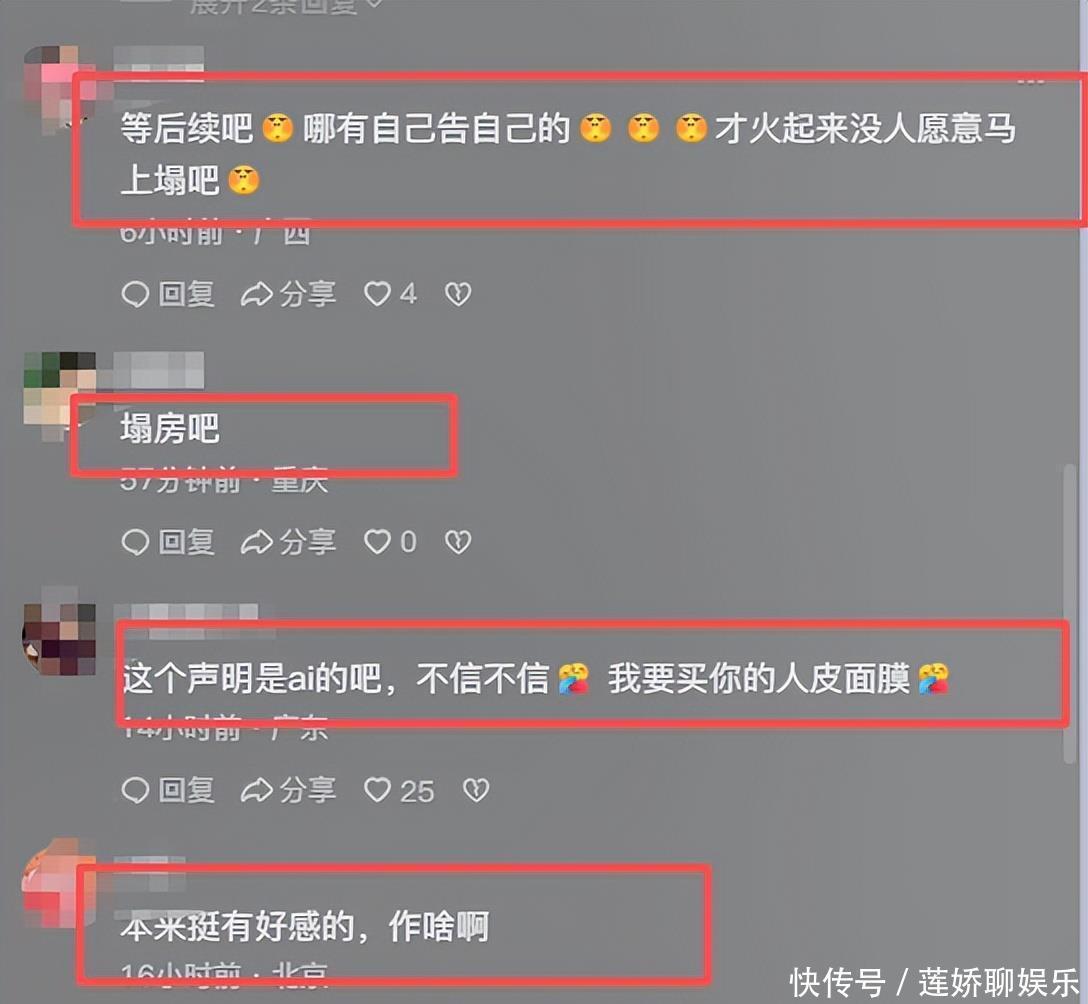
Task: Like the comment with 4 likes
Action: pos(390,294)
